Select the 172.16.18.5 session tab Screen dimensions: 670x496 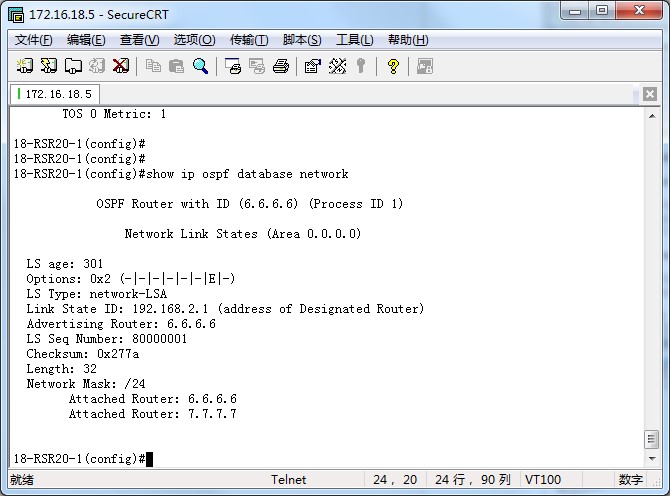click(x=57, y=94)
